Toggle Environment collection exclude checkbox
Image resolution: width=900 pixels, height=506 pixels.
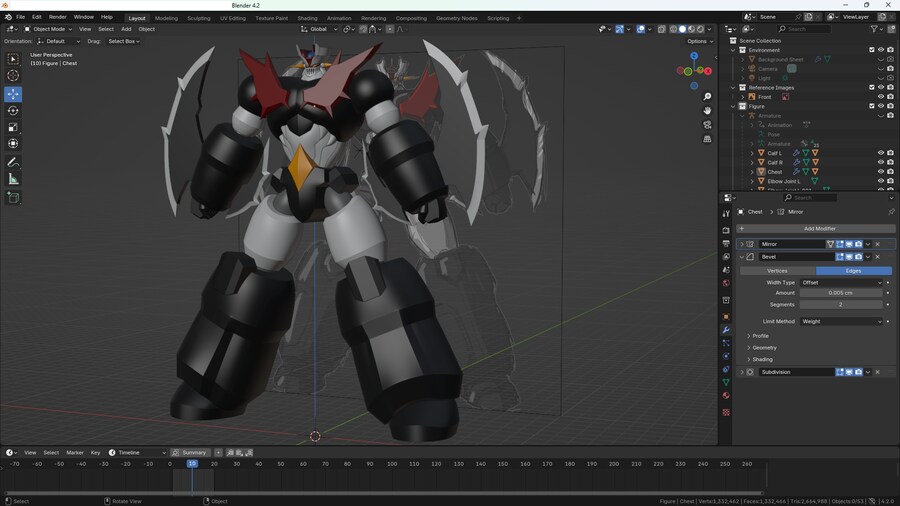[x=872, y=50]
